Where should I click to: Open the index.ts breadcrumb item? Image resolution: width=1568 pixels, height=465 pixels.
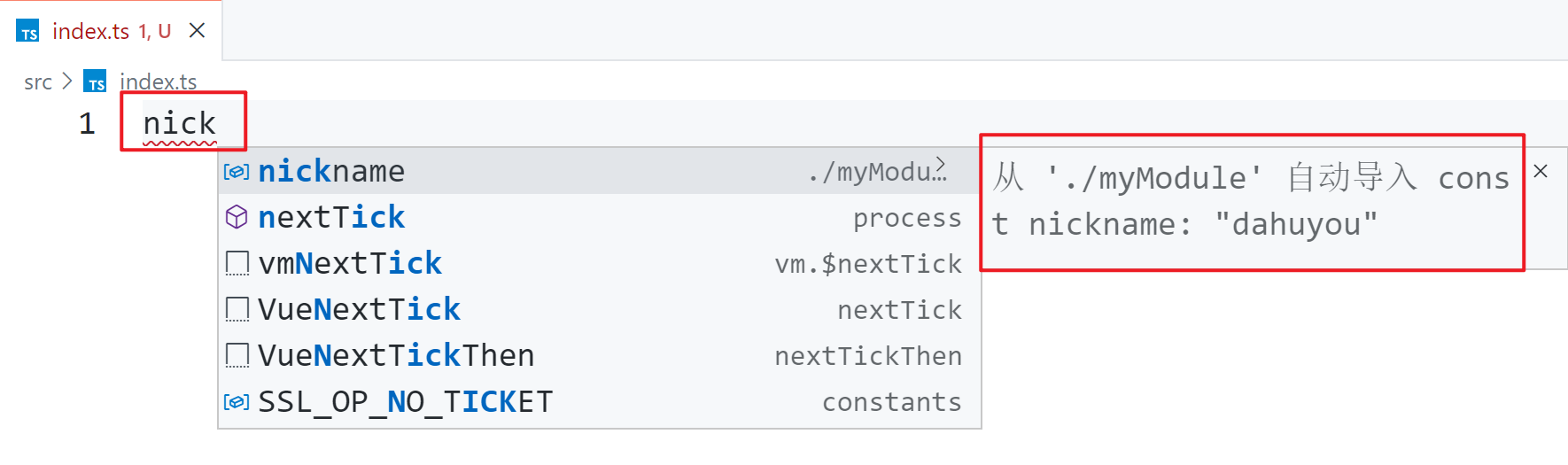[159, 81]
